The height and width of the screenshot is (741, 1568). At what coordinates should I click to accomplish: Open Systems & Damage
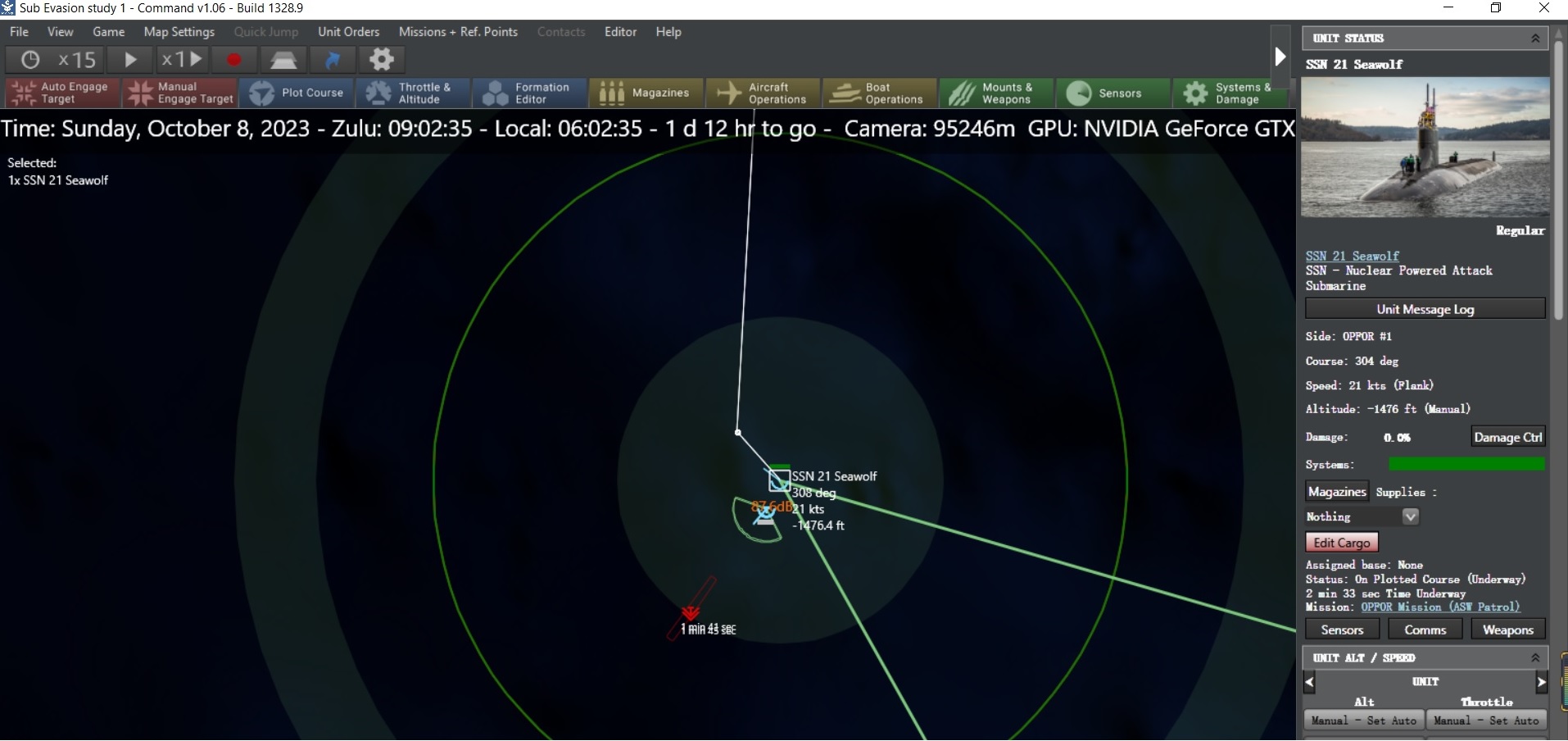point(1230,93)
